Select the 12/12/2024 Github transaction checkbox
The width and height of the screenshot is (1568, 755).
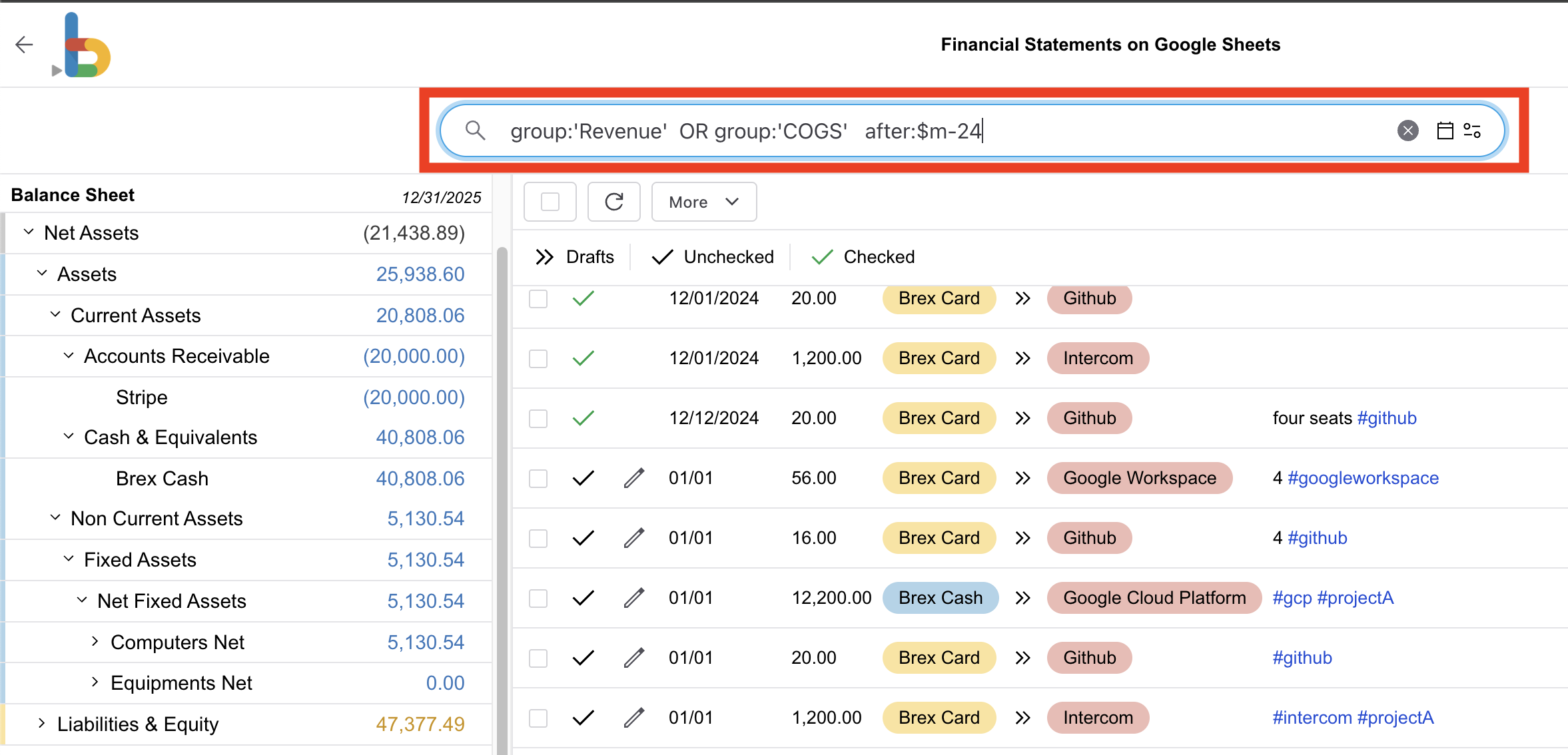point(538,418)
